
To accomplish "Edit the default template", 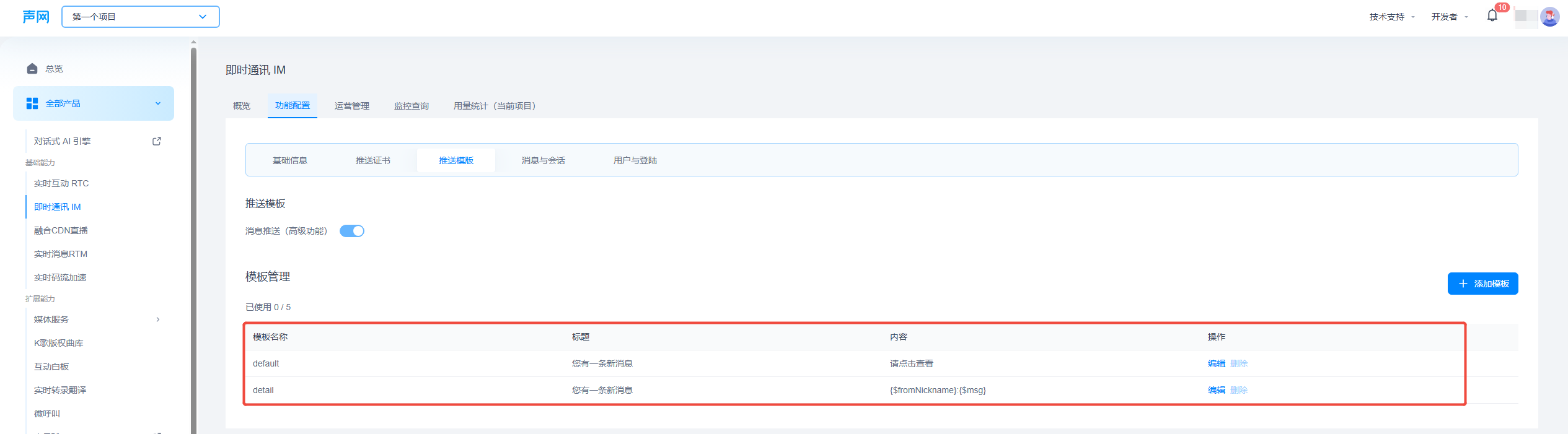I will tap(1216, 363).
